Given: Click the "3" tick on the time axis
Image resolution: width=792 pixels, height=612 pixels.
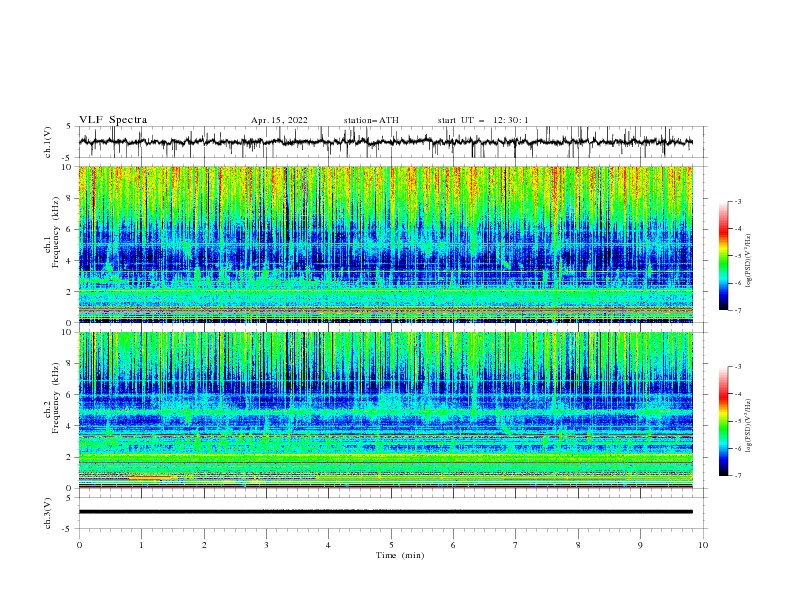Looking at the screenshot, I should tap(266, 545).
